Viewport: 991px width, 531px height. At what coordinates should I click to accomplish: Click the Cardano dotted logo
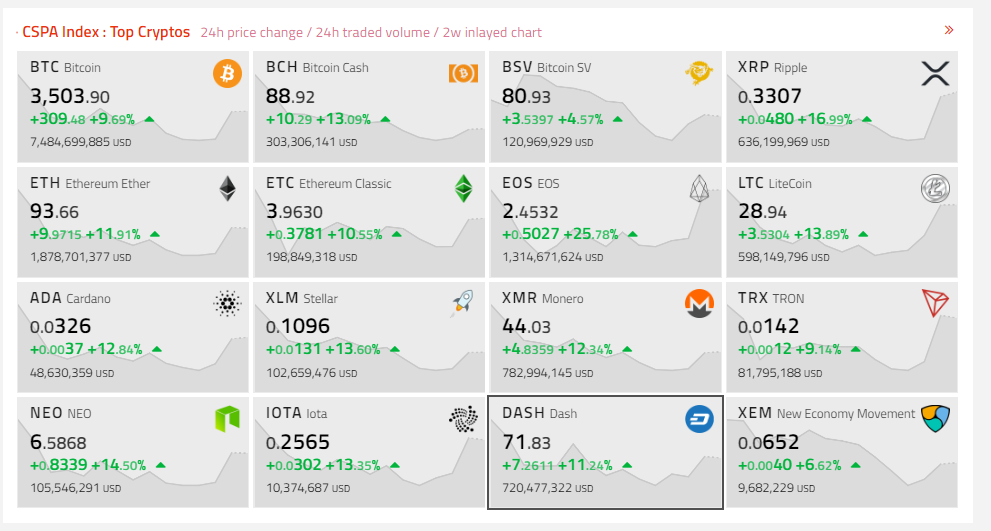pyautogui.click(x=228, y=303)
